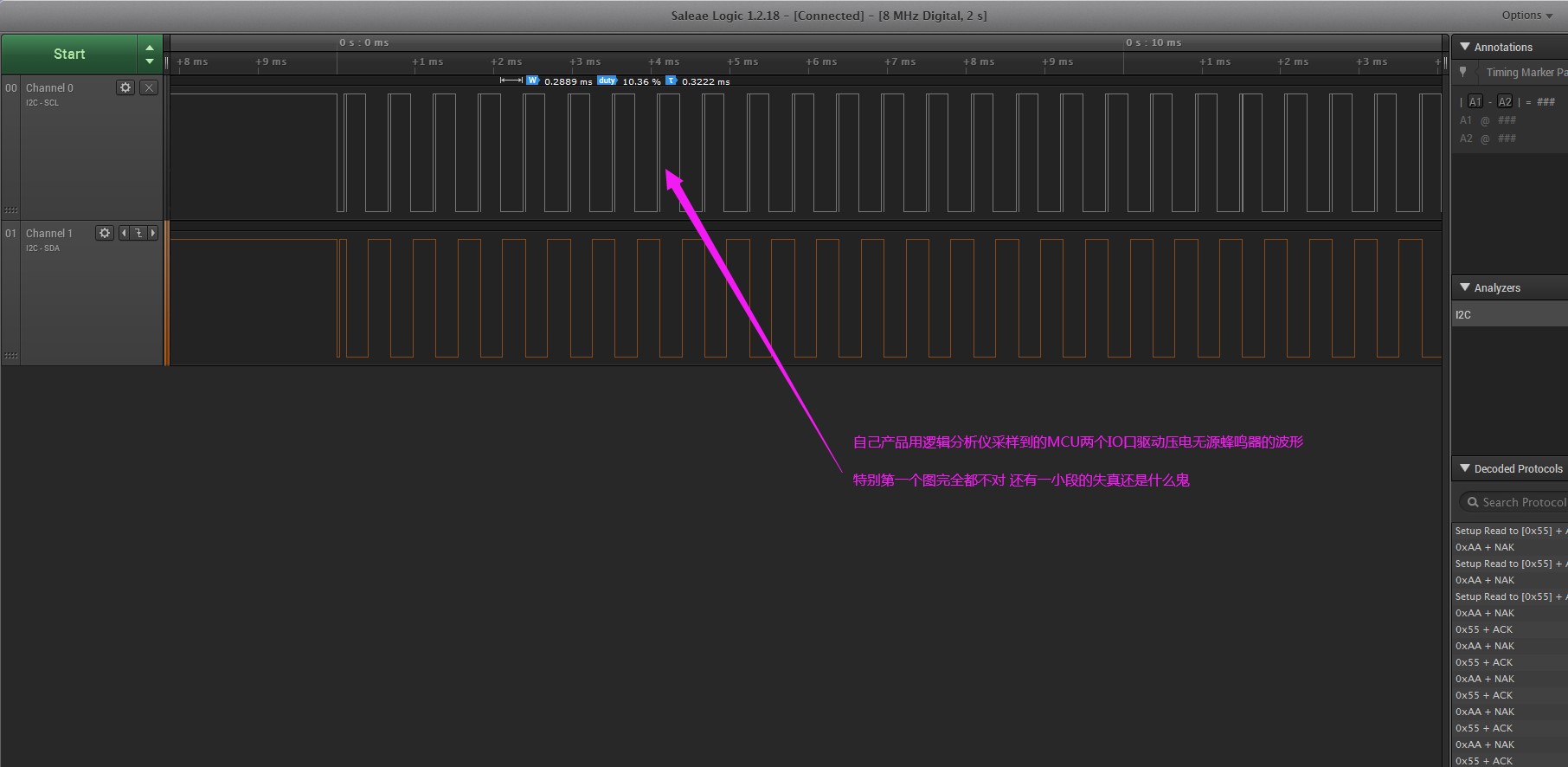Click the first Setup Read to [0x55] result
The width and height of the screenshot is (1568, 767).
(x=1508, y=531)
